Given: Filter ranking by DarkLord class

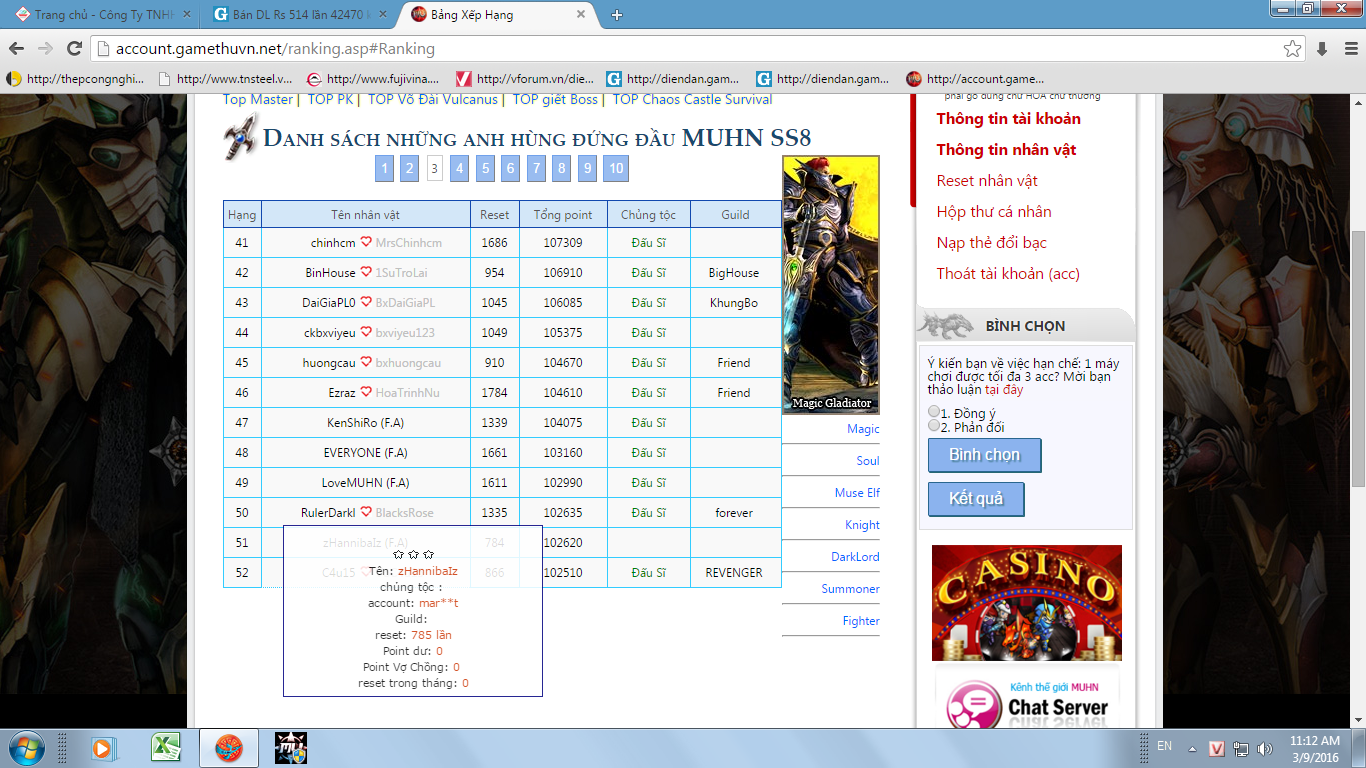Looking at the screenshot, I should click(855, 557).
